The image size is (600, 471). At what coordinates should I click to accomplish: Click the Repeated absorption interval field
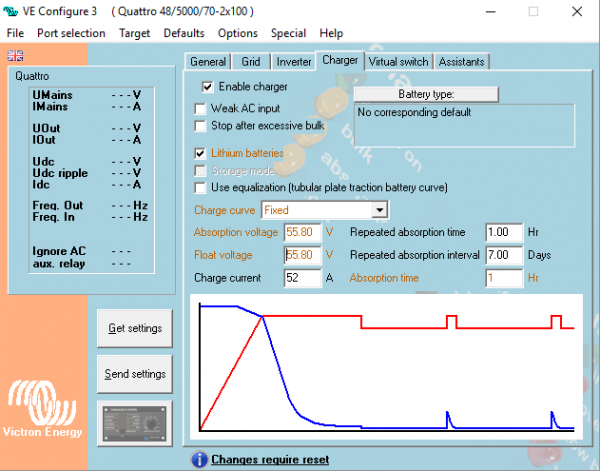(x=502, y=255)
